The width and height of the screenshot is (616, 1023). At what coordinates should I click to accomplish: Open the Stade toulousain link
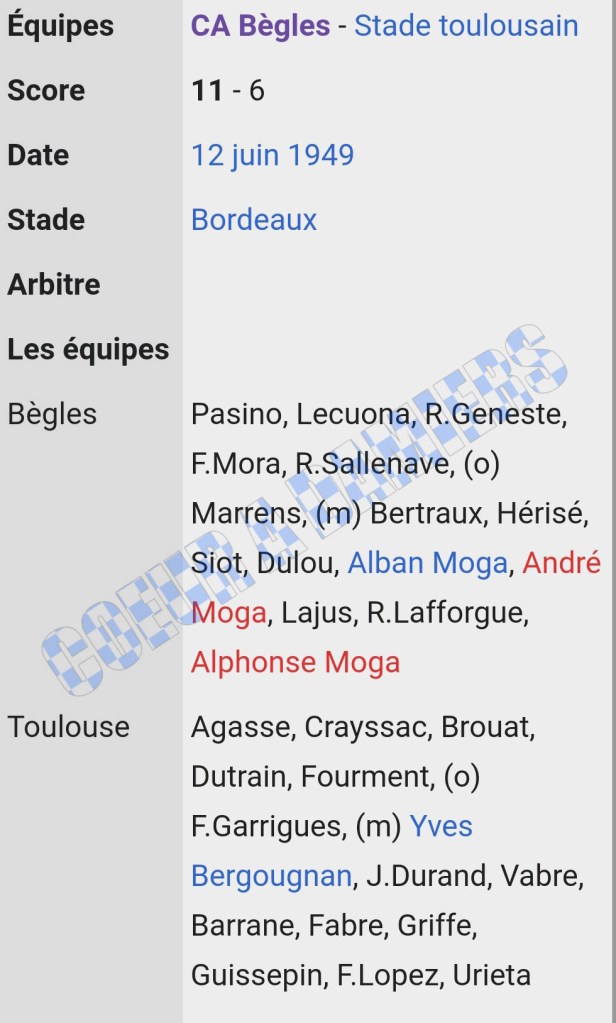click(x=466, y=25)
